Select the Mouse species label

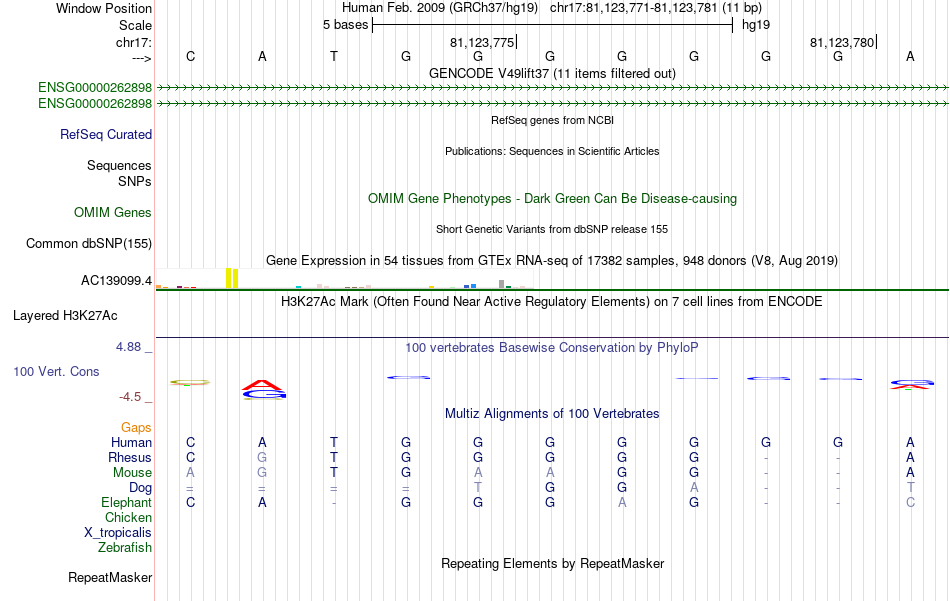point(133,473)
